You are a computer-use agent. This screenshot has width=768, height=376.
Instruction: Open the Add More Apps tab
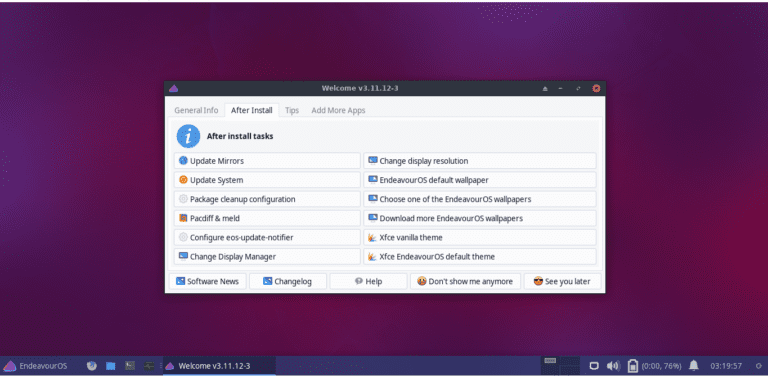pos(338,110)
